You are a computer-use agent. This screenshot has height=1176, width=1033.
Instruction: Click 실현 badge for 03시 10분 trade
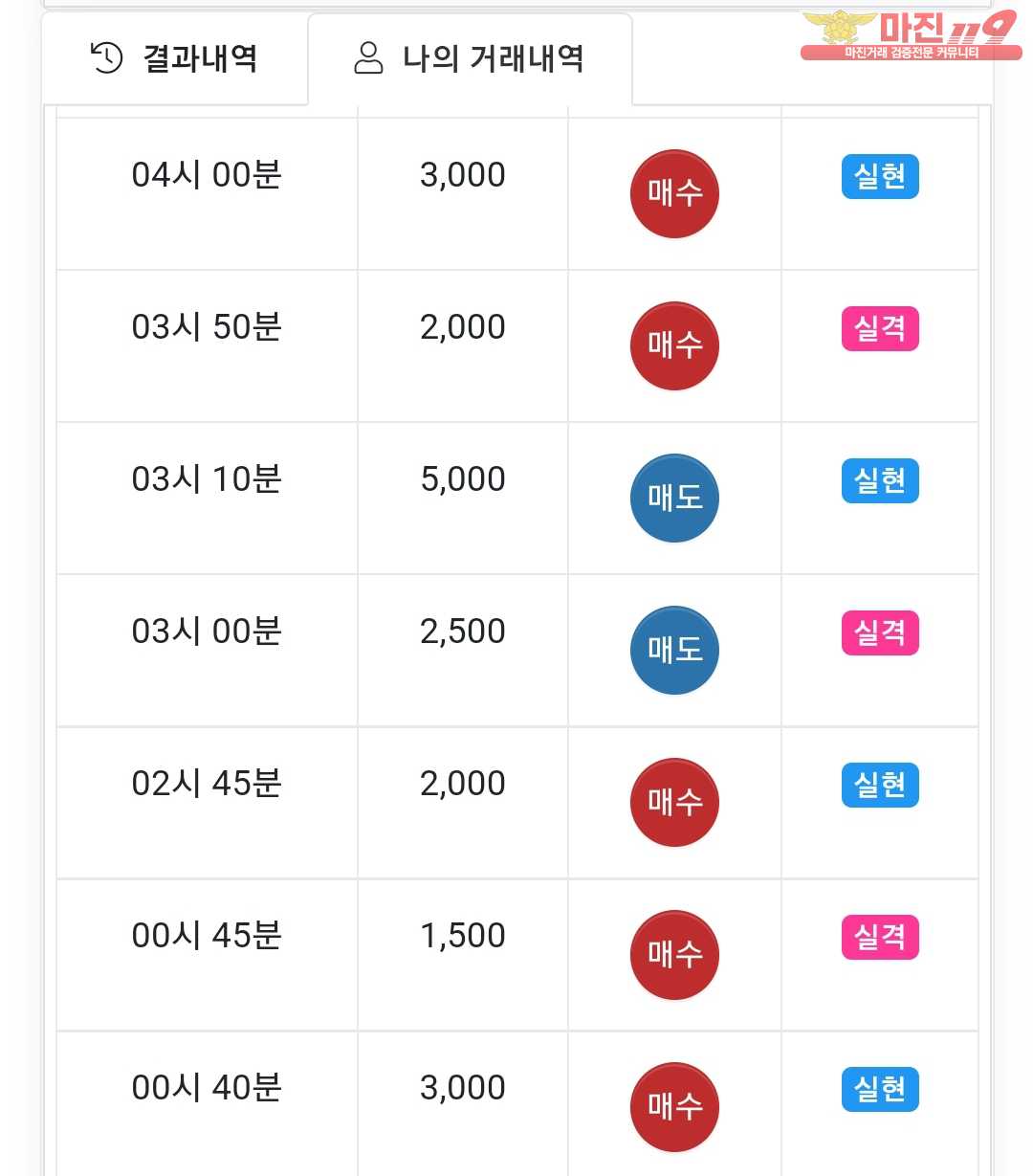point(880,481)
